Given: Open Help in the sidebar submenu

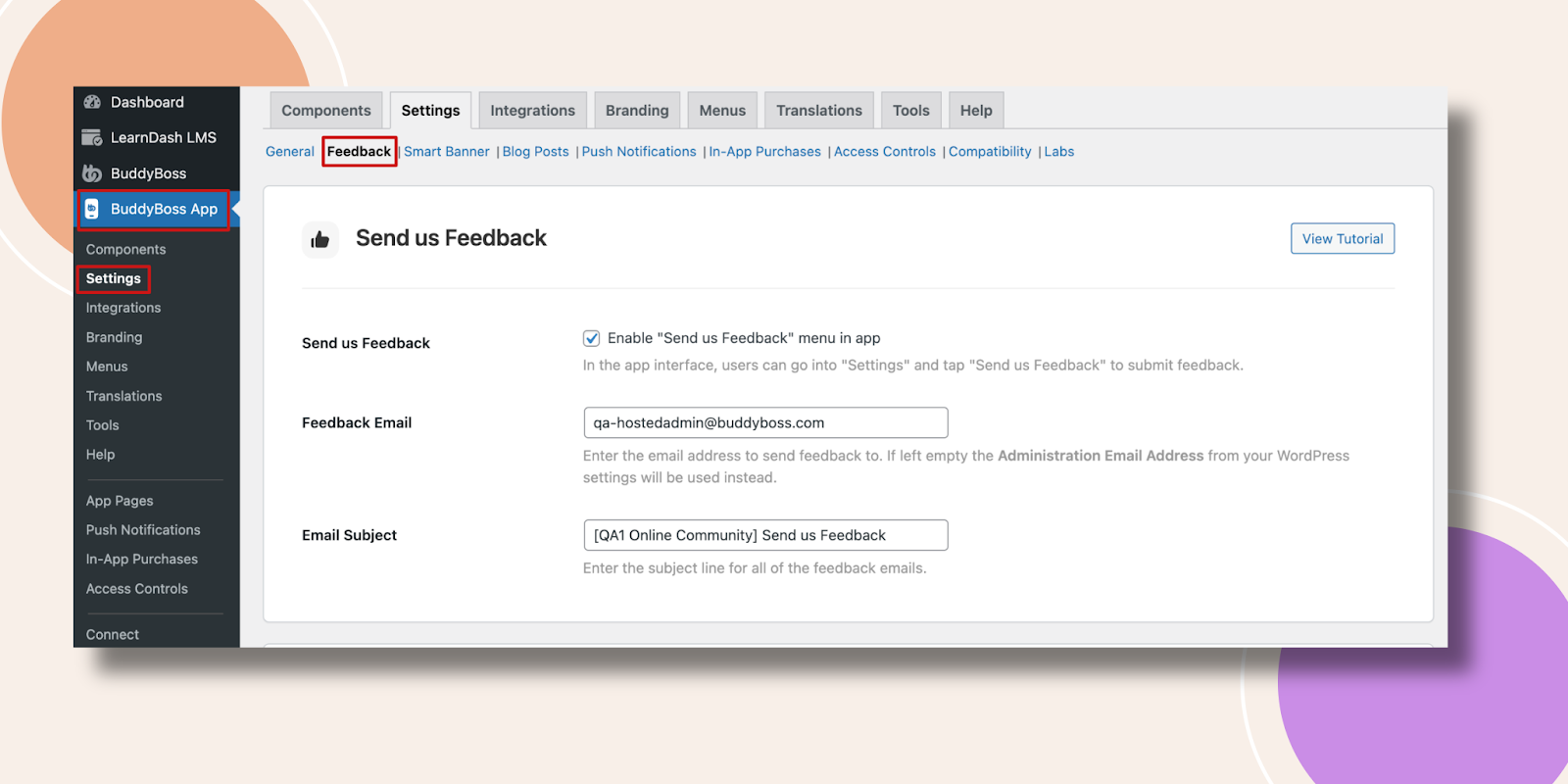Looking at the screenshot, I should [100, 456].
